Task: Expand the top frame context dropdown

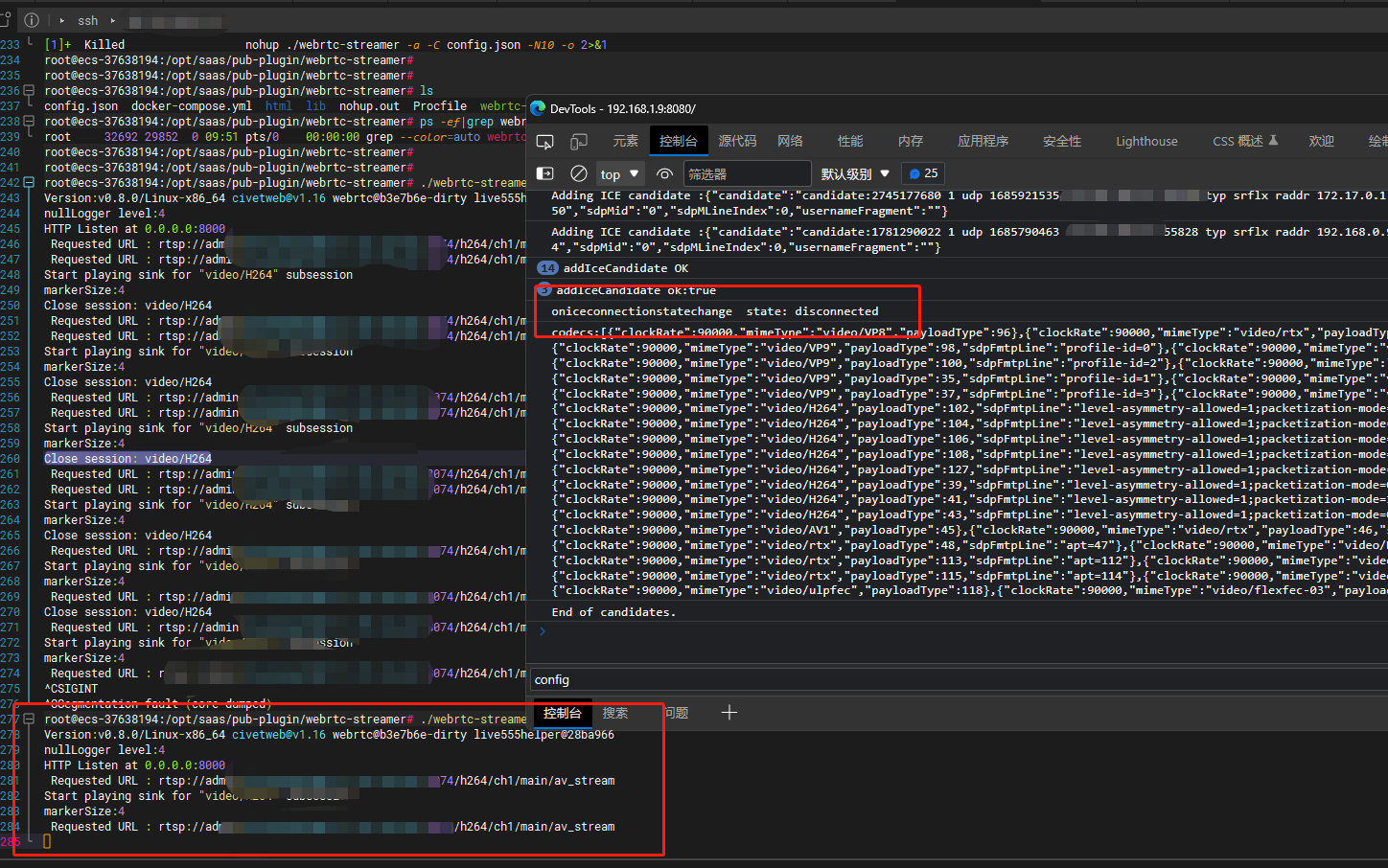Action: [x=619, y=173]
